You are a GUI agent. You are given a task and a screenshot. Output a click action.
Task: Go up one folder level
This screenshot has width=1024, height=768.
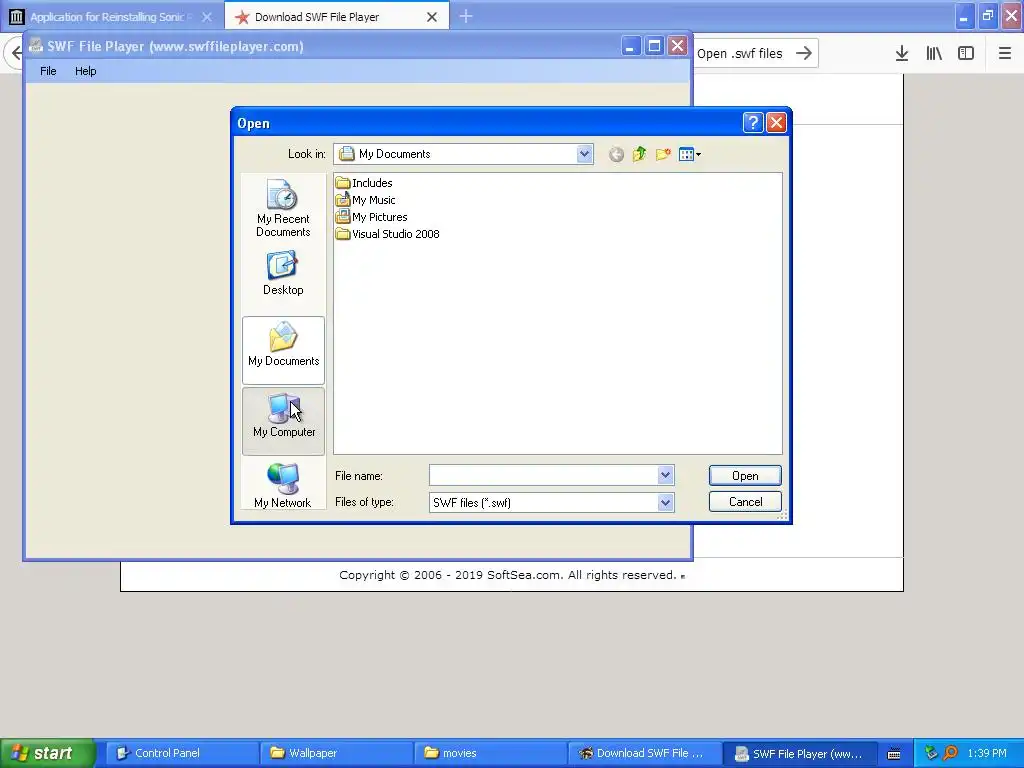[x=639, y=154]
